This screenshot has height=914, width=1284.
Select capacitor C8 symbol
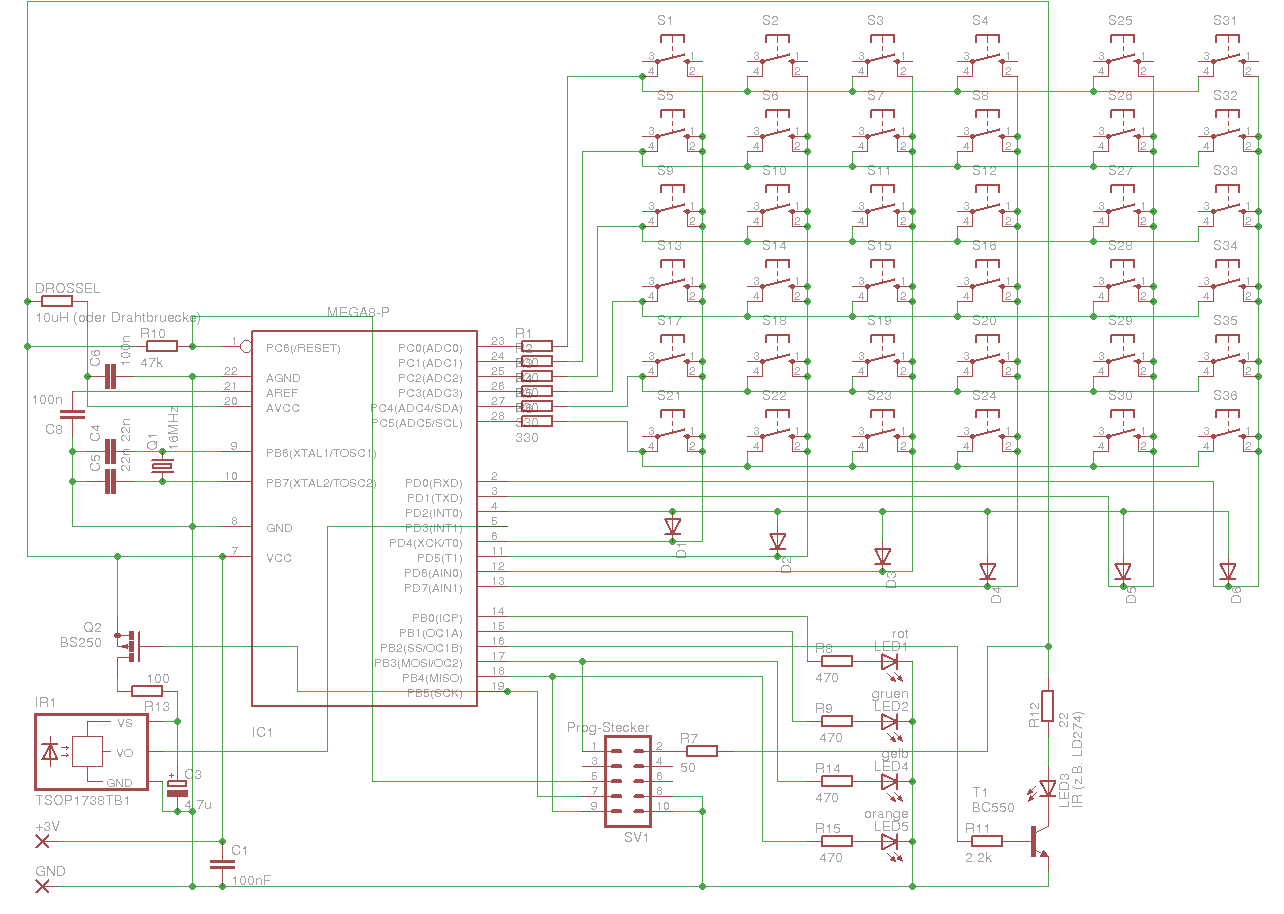tap(72, 413)
